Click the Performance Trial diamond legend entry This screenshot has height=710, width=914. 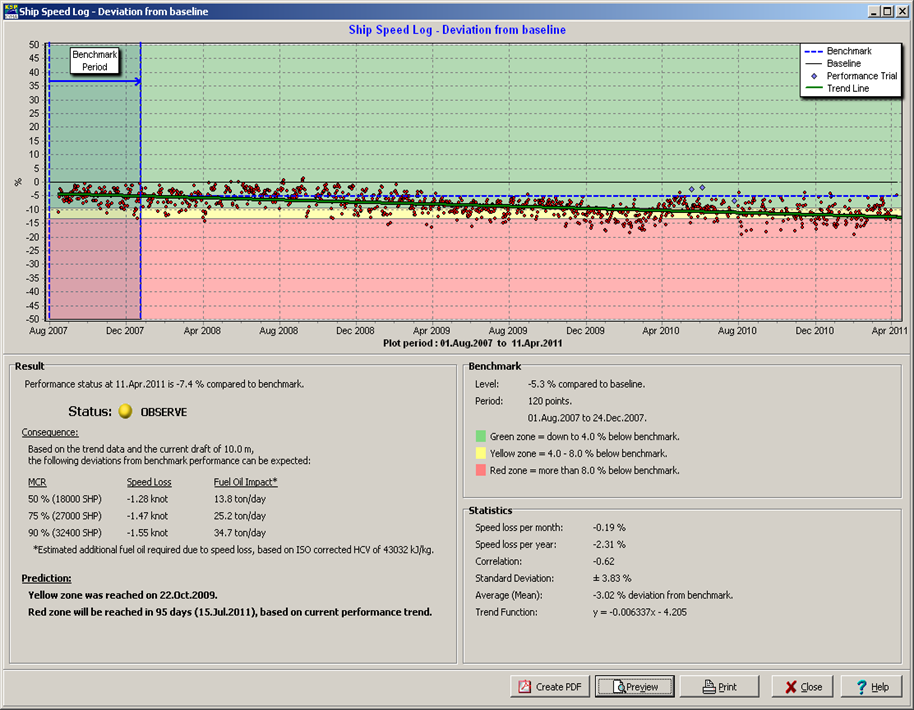pos(851,76)
